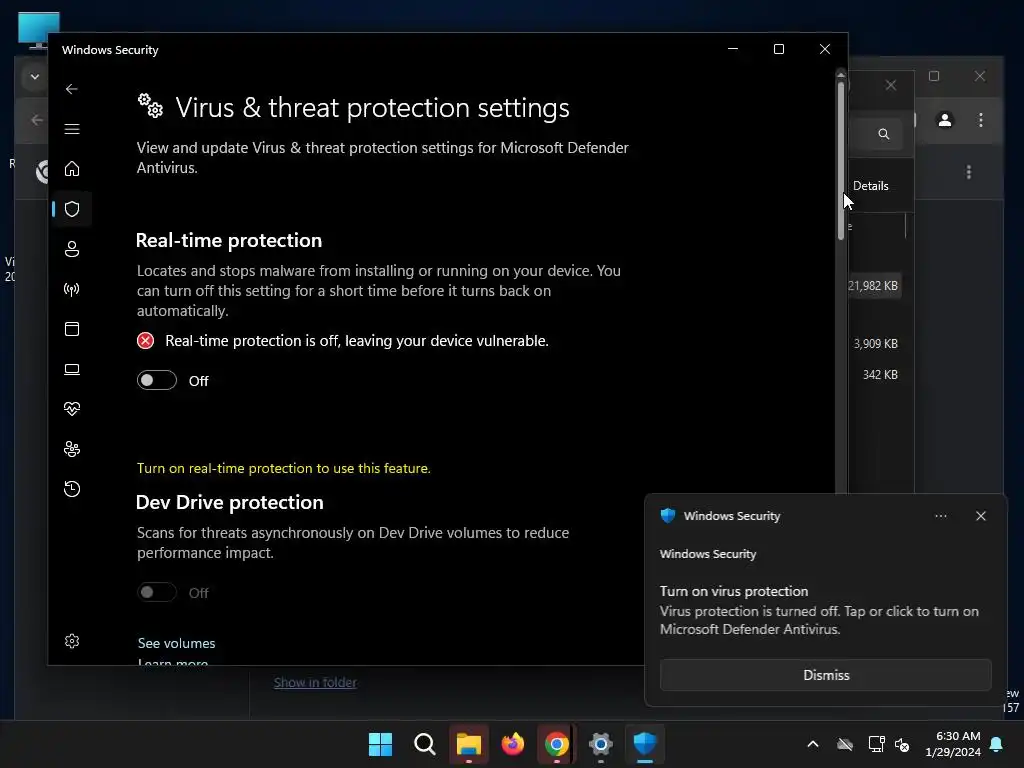Image resolution: width=1024 pixels, height=768 pixels.
Task: Open the clock and date 6:30 AM
Action: 953,744
